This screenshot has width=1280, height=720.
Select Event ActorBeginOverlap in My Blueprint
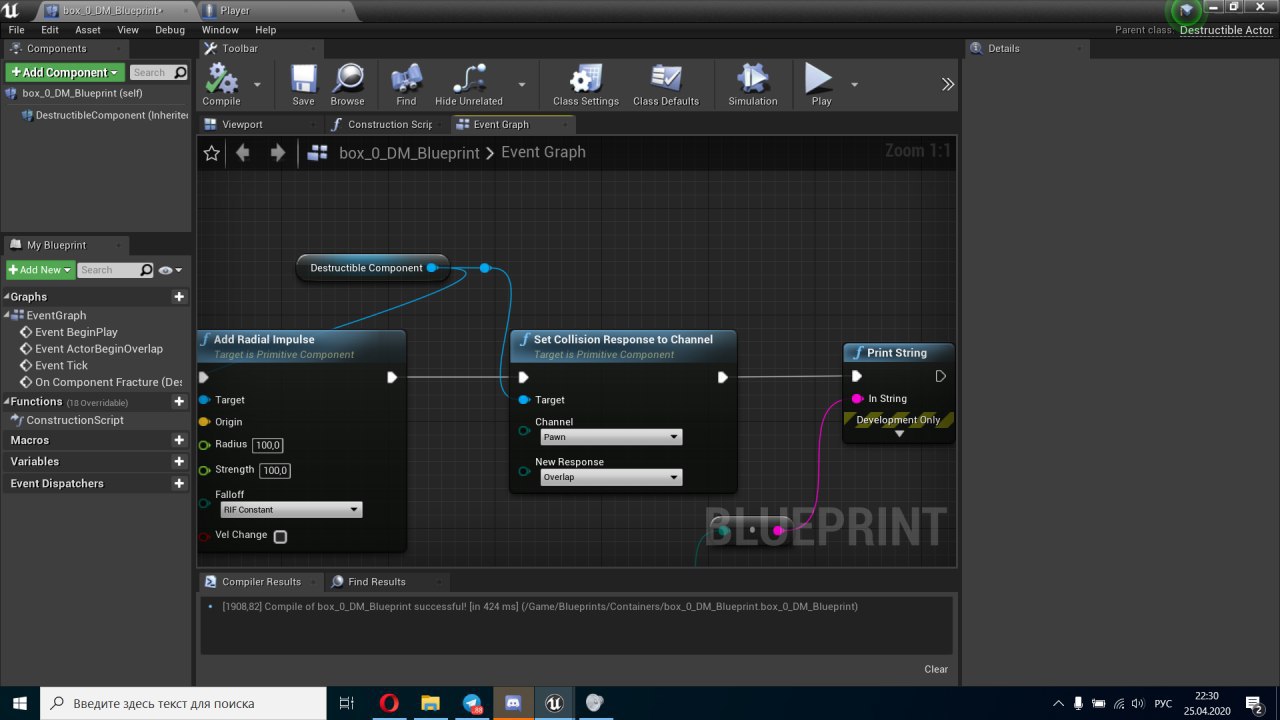(x=98, y=349)
